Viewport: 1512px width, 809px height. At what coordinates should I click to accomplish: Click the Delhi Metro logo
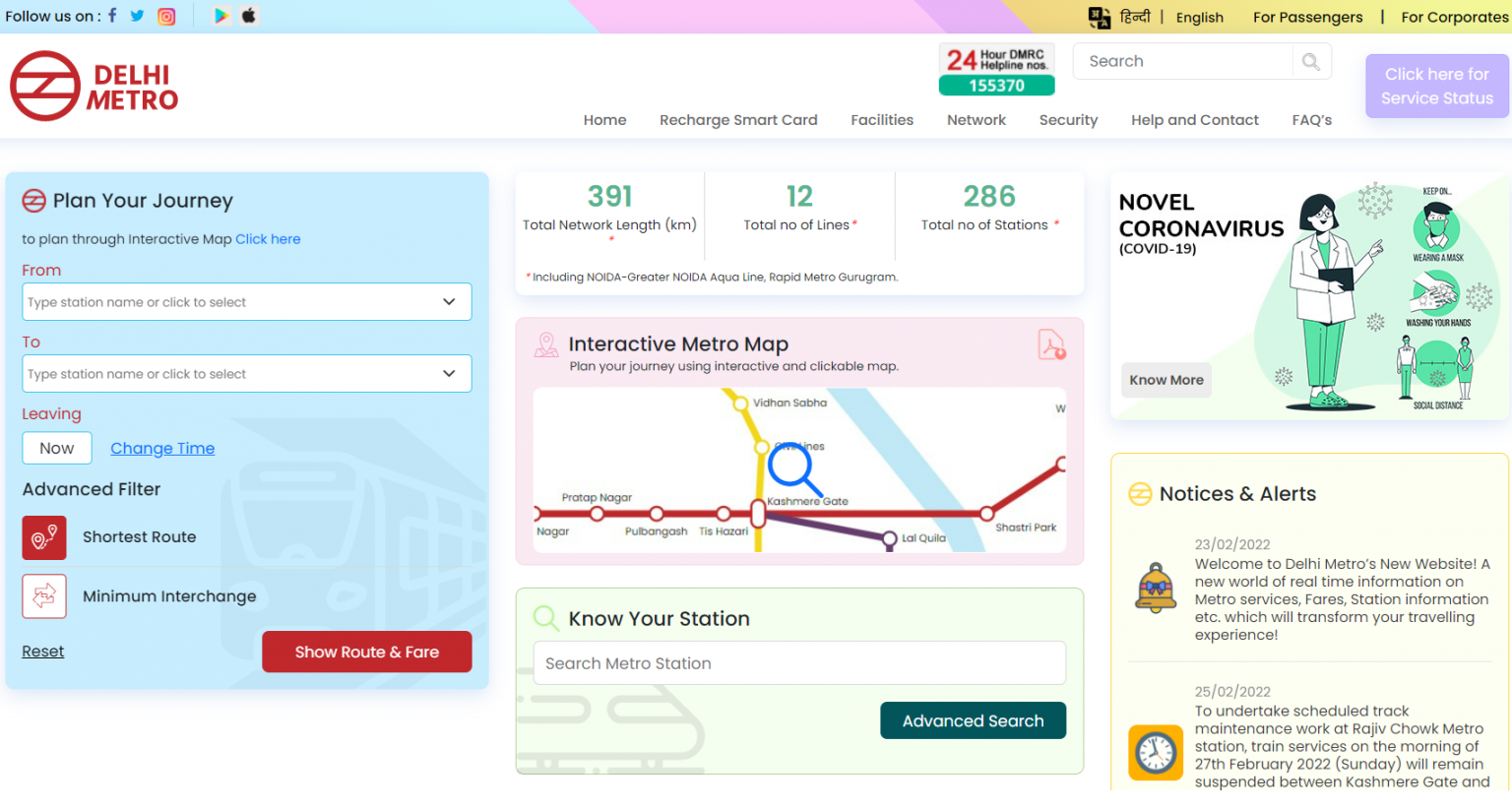pyautogui.click(x=94, y=86)
